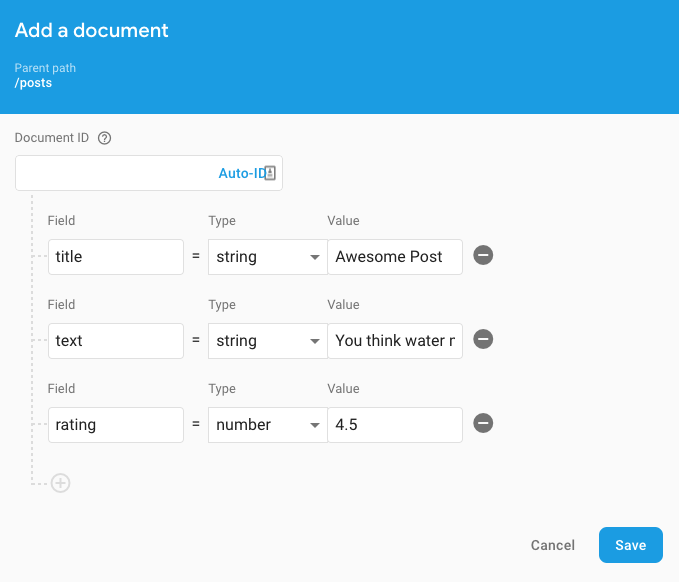Click the 'Awesome Post' value field
This screenshot has width=679, height=582.
click(395, 257)
